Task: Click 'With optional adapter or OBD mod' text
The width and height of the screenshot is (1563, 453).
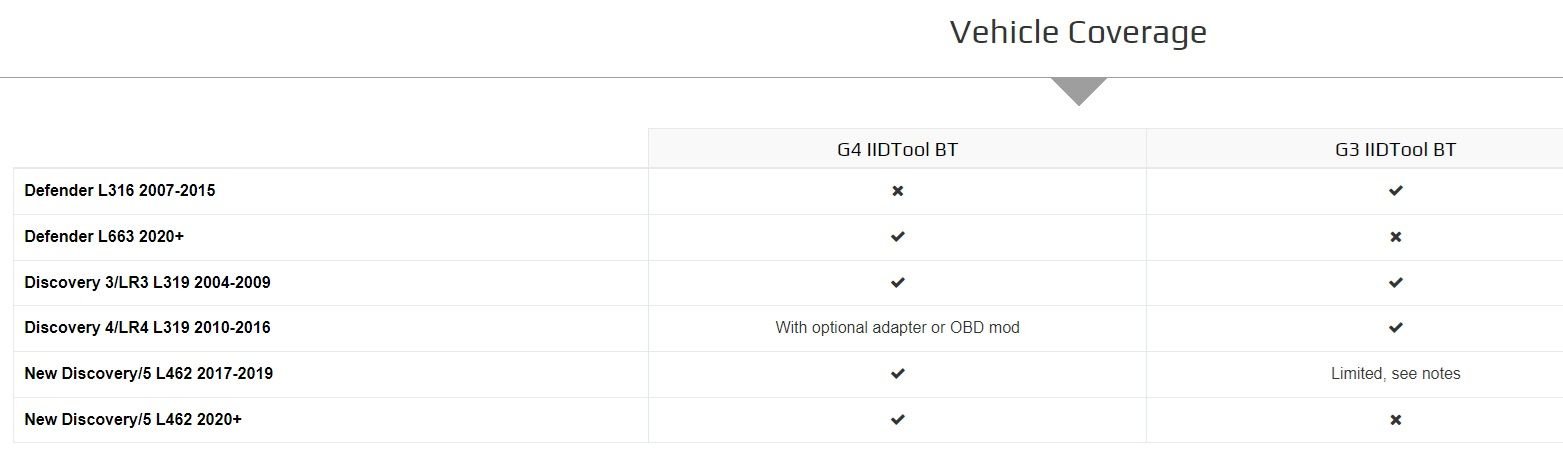Action: click(x=897, y=328)
